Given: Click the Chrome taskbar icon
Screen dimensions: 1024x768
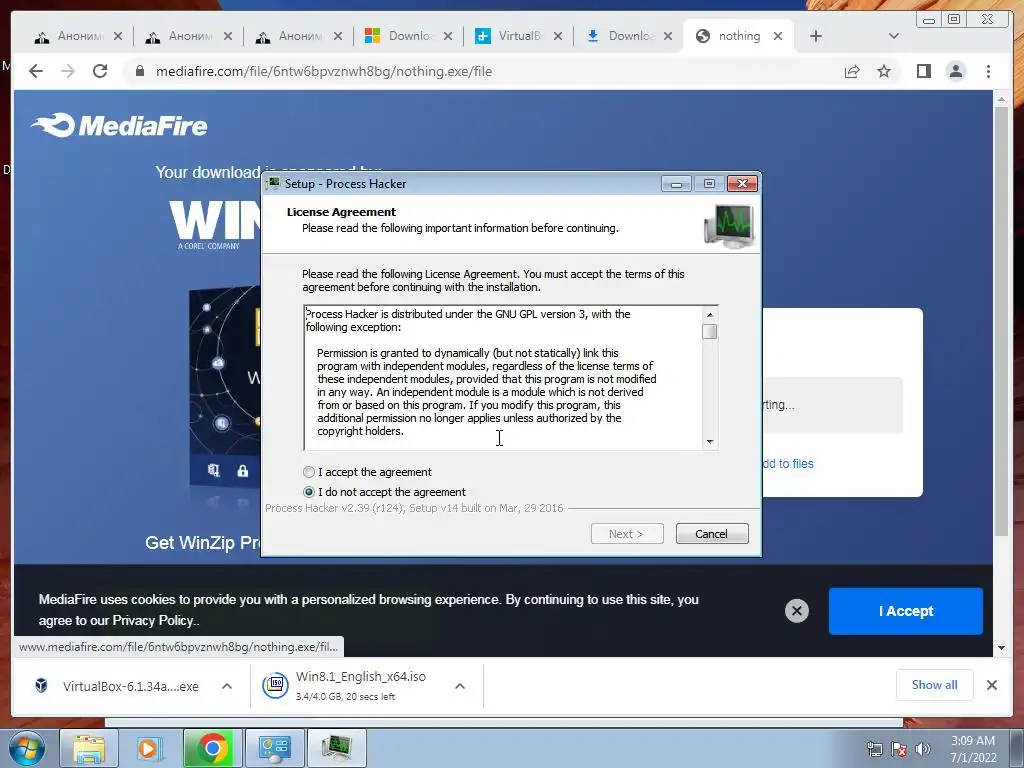Looking at the screenshot, I should pos(212,748).
